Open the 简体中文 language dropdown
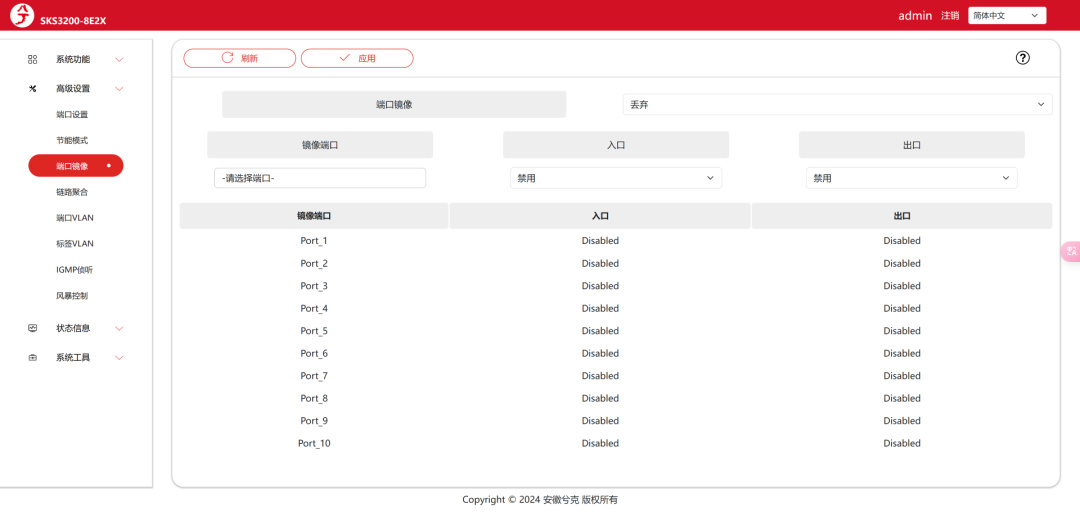Screen dimensions: 1080x512 [1007, 15]
